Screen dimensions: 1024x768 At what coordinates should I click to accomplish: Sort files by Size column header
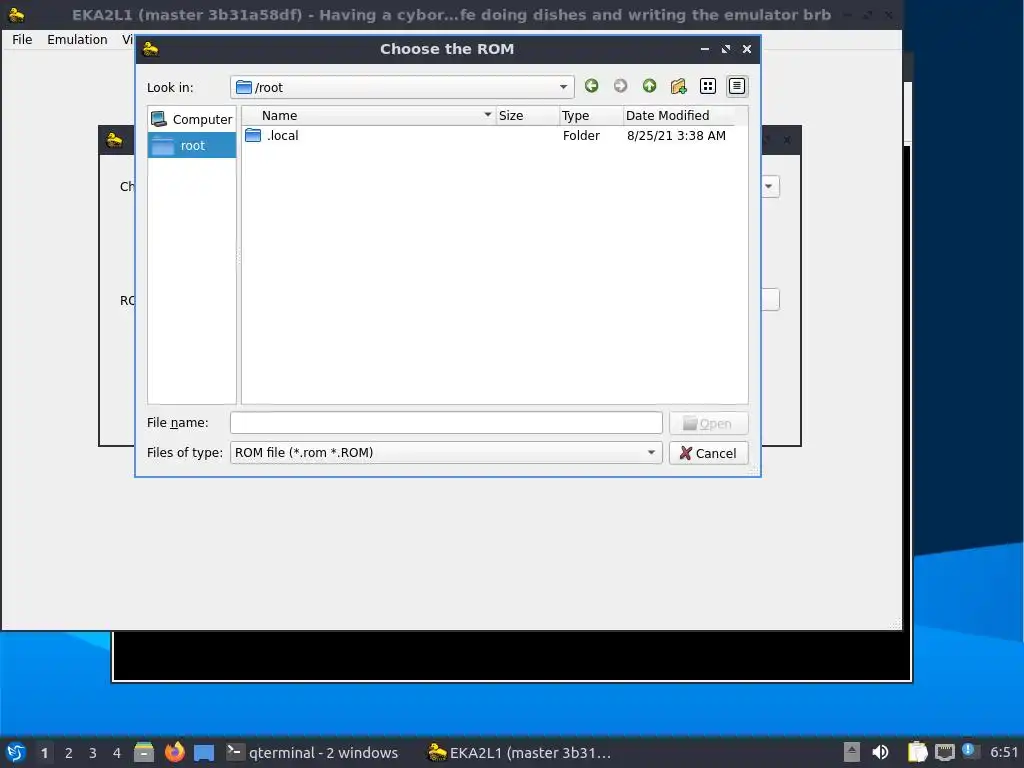click(x=527, y=116)
